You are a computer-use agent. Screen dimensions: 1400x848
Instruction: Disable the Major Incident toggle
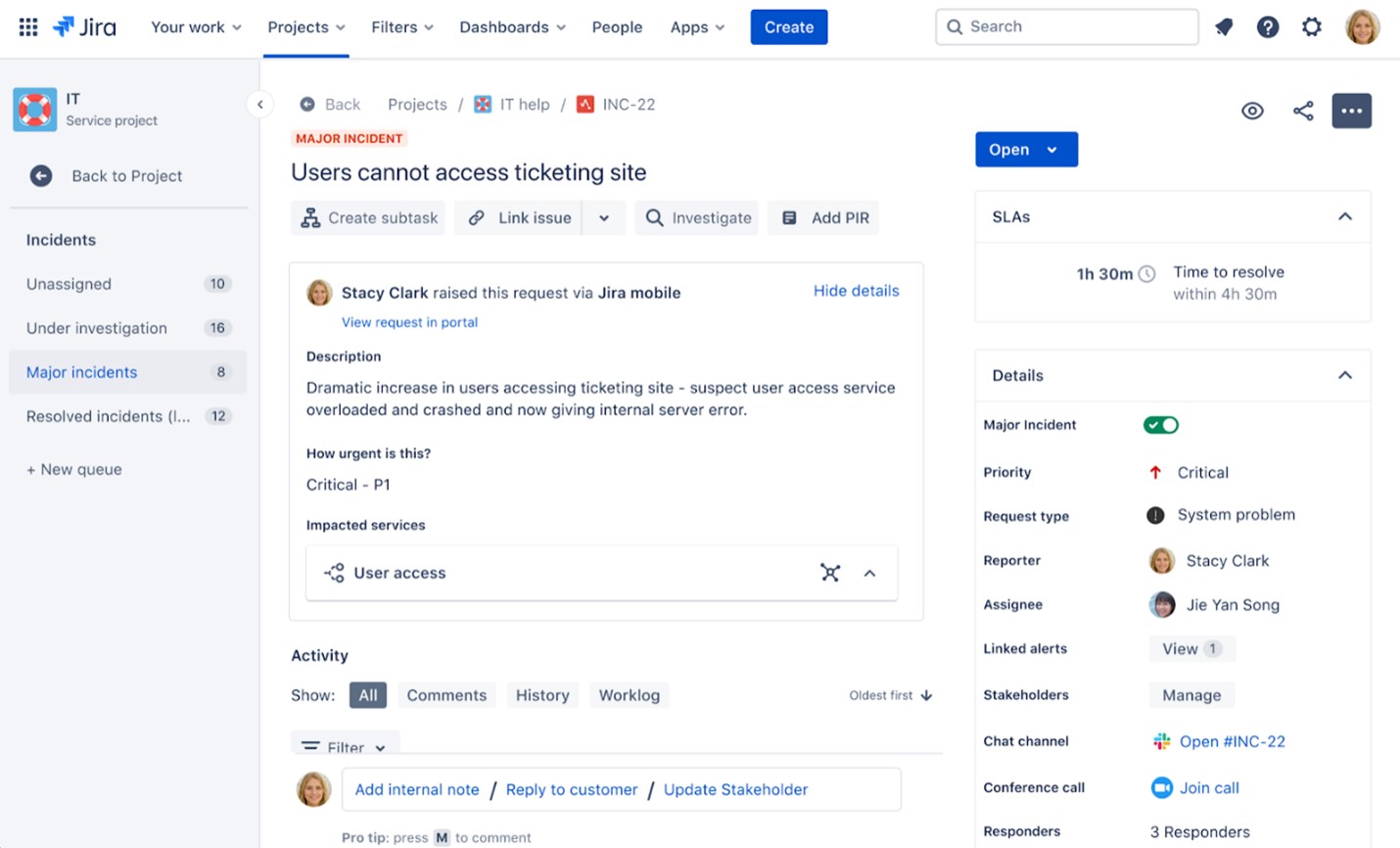(x=1161, y=425)
